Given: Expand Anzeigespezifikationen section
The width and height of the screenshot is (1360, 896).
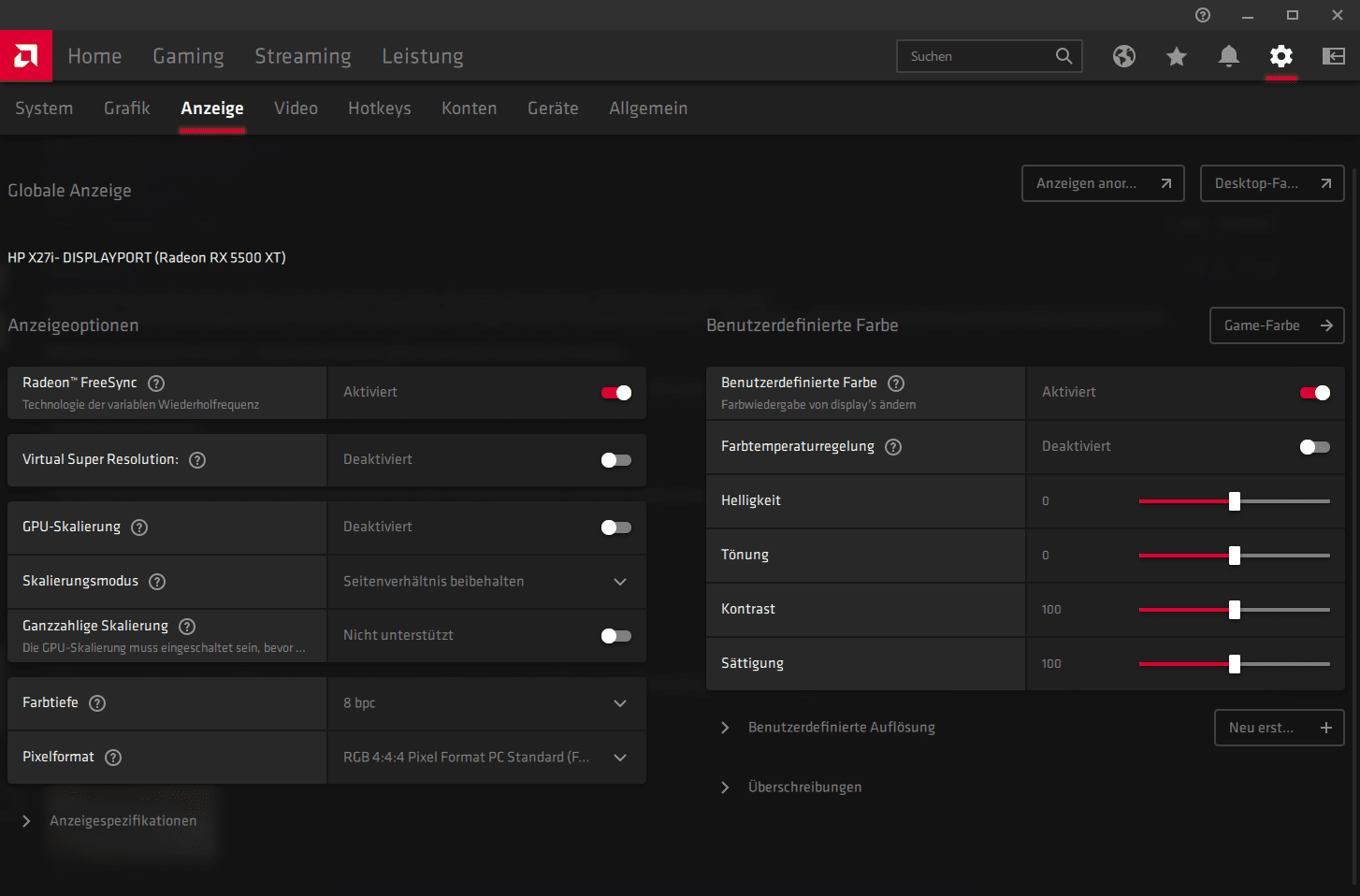Looking at the screenshot, I should tap(110, 821).
